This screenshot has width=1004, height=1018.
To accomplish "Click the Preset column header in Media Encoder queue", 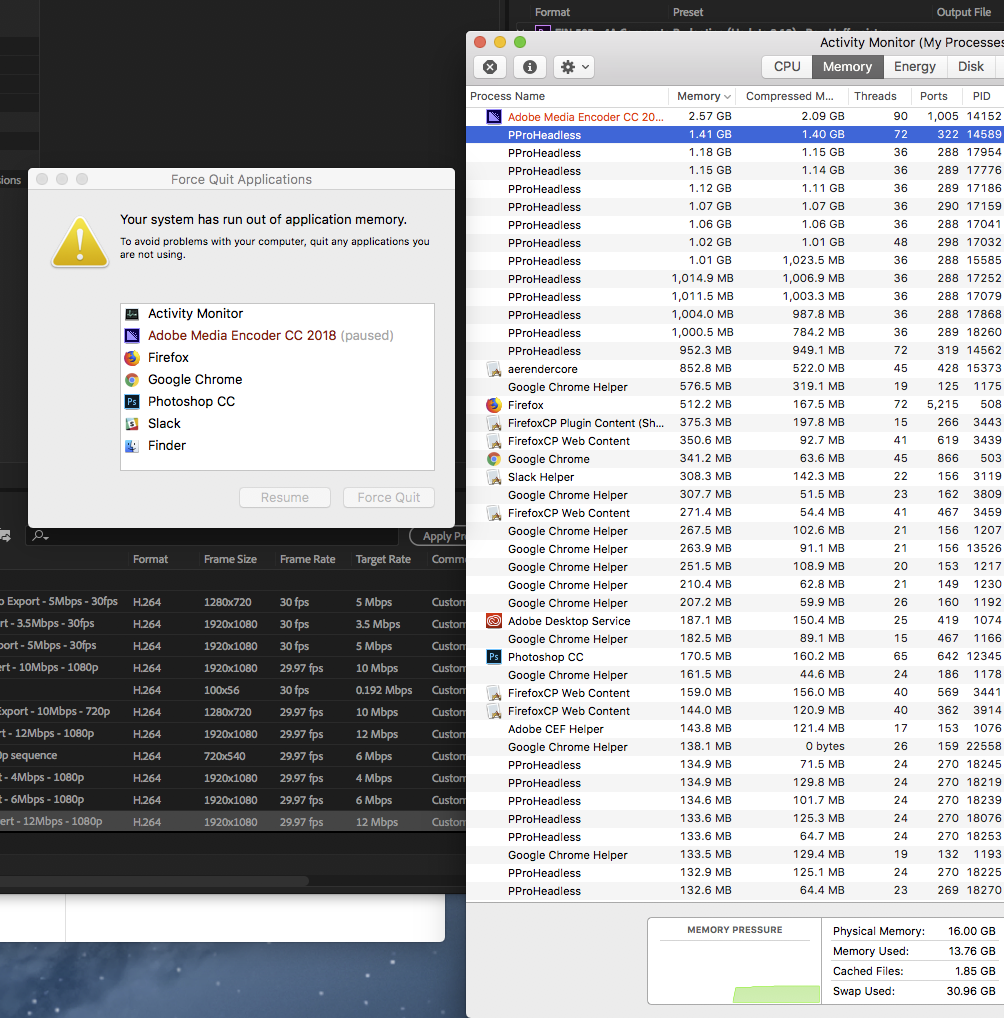I will [x=688, y=12].
